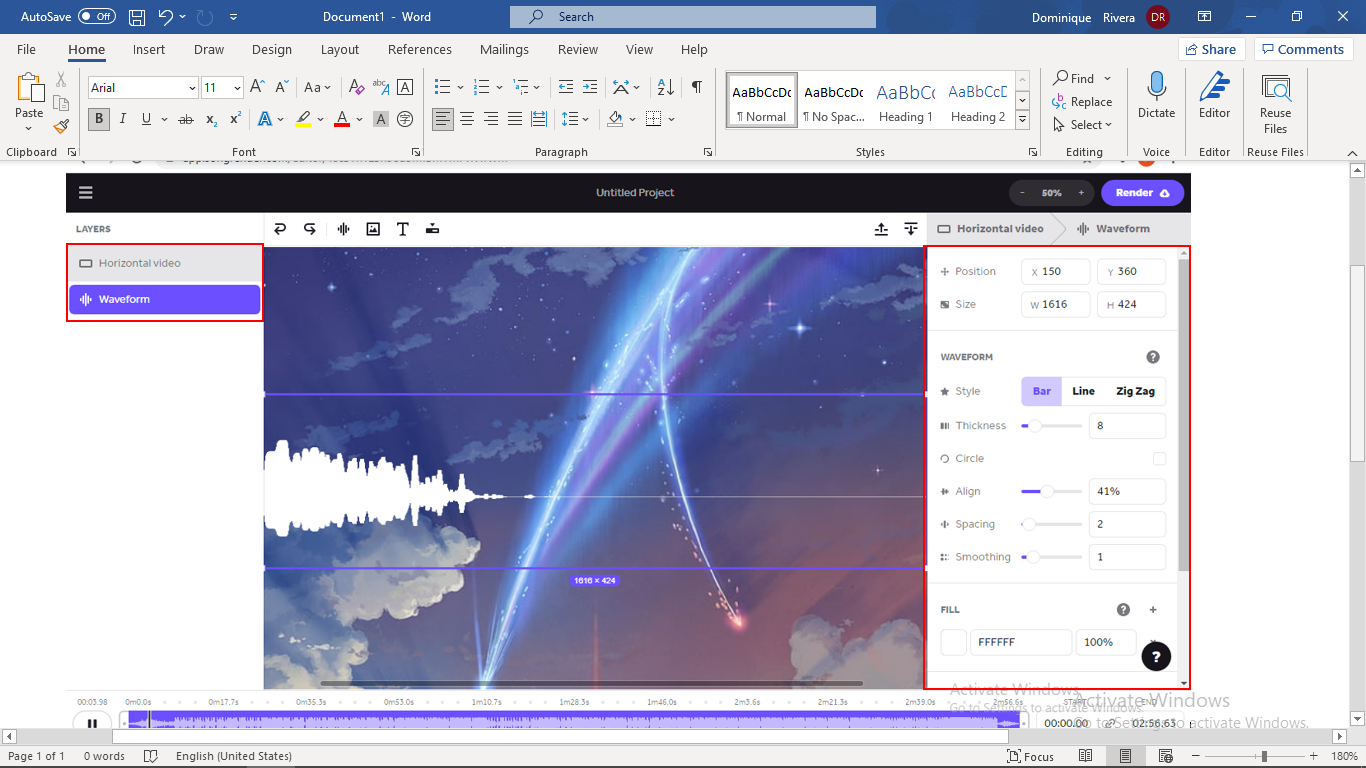Apply subscript formatting
Viewport: 1366px width, 768px height.
click(x=211, y=119)
